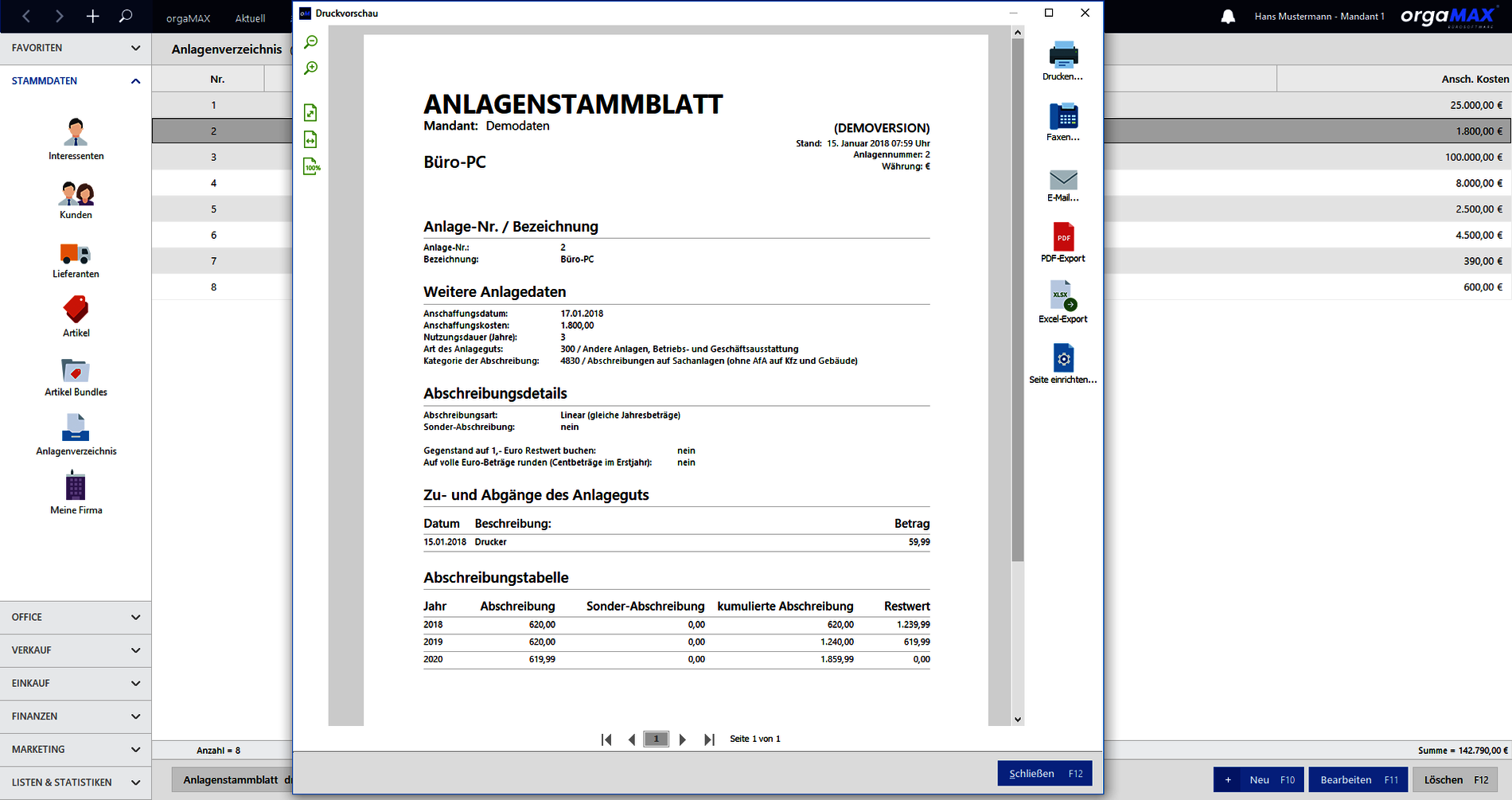Switch to the orgaMAX tab

click(x=188, y=18)
